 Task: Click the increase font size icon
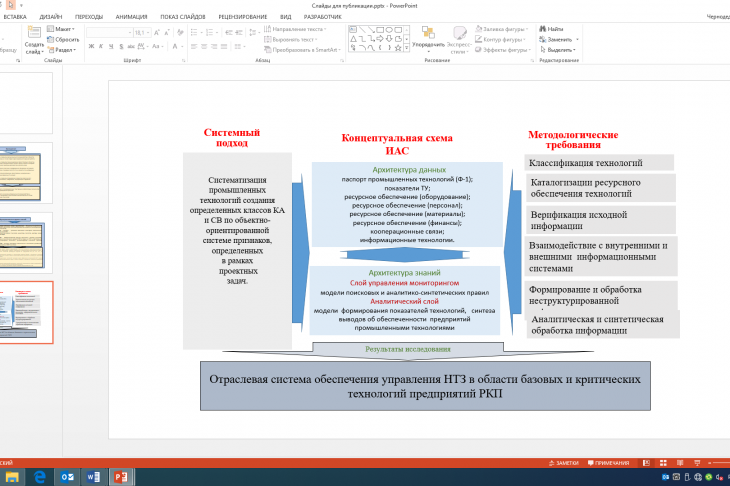coord(156,33)
